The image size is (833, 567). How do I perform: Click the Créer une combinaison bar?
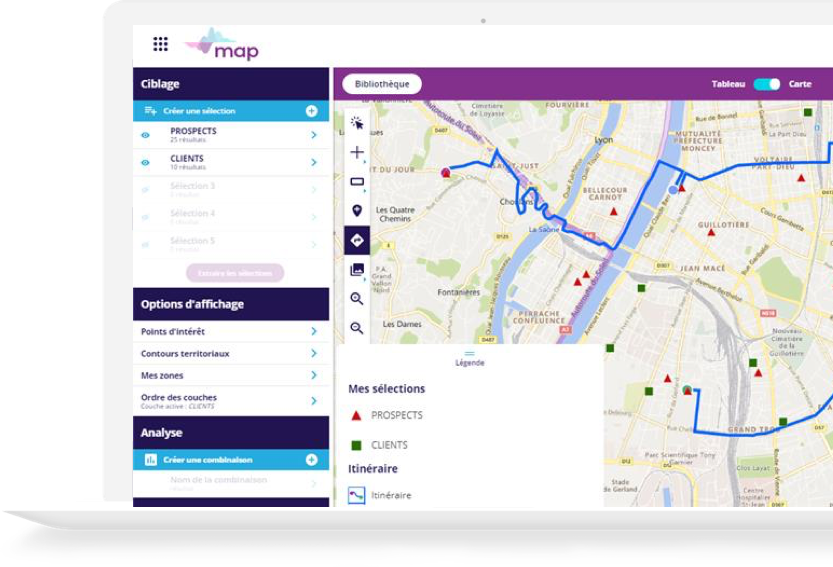pyautogui.click(x=230, y=460)
